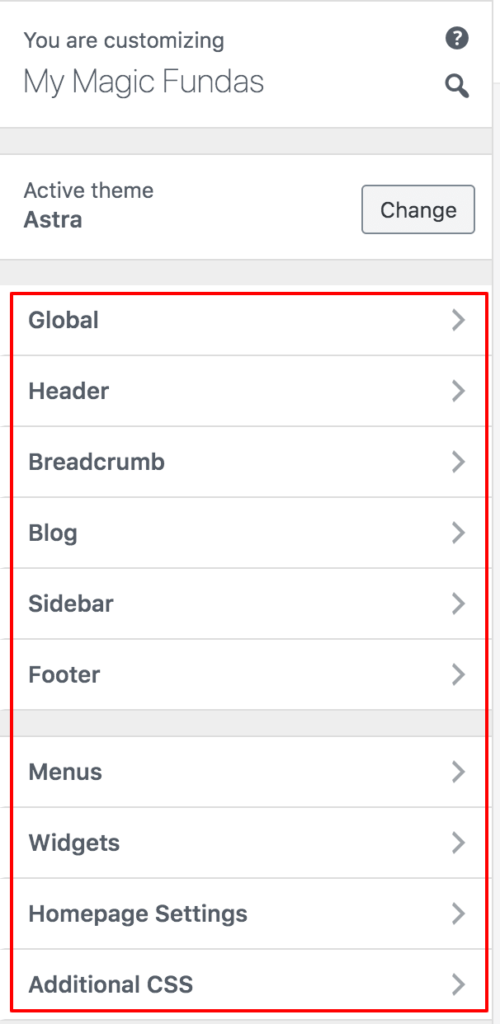
Task: Open the Breadcrumb panel
Action: [x=248, y=462]
